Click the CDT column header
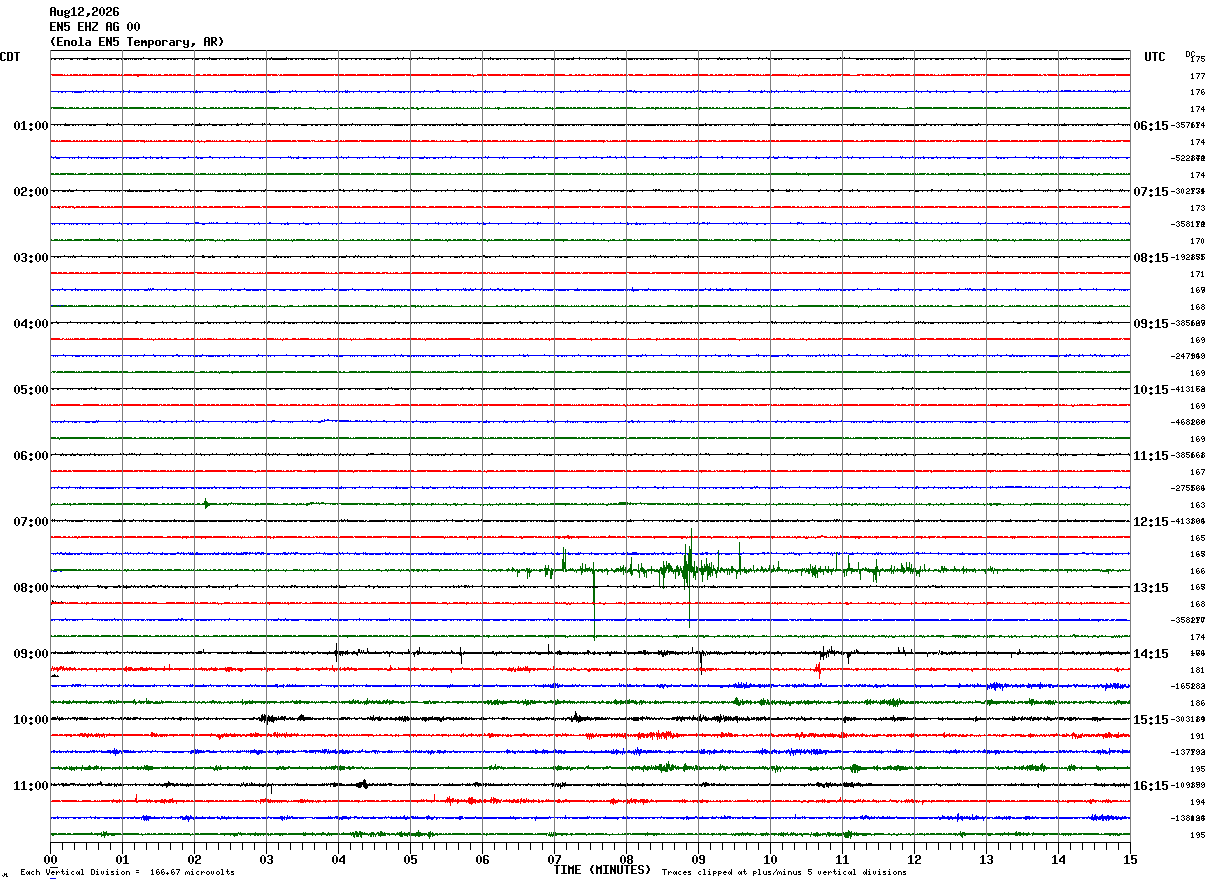 pos(10,57)
